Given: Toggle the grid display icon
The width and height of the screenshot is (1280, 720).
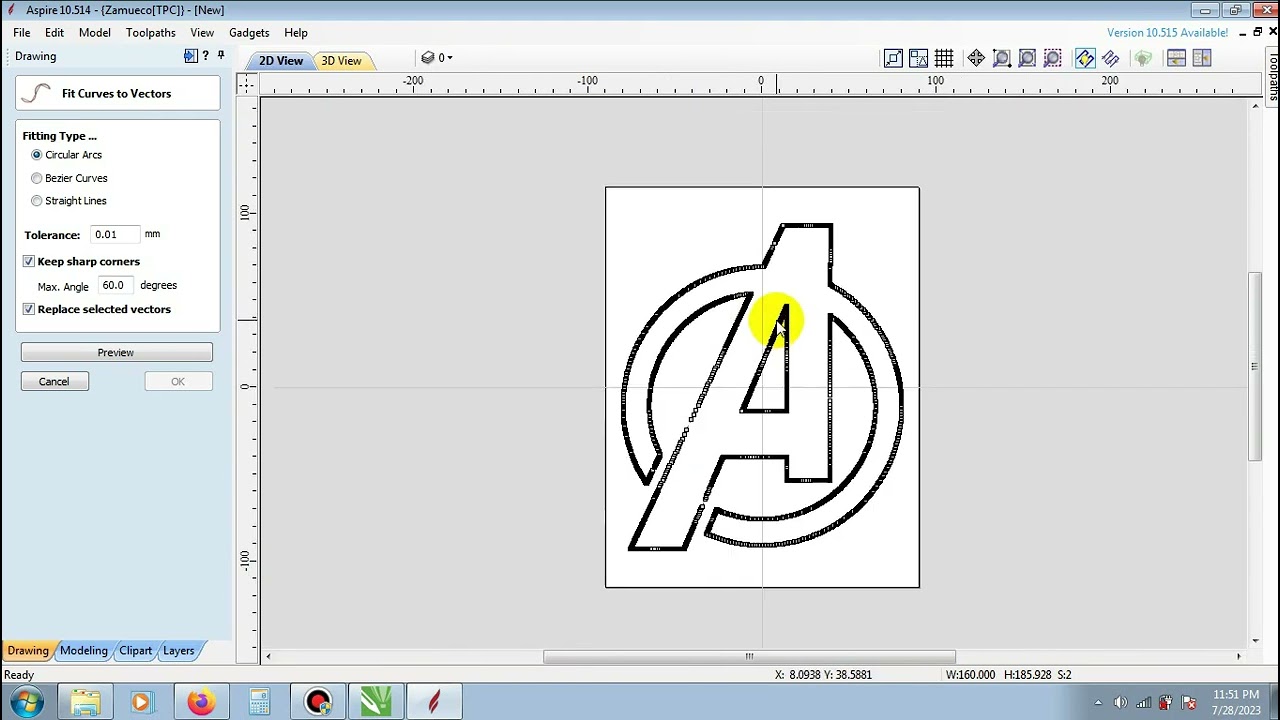Looking at the screenshot, I should [944, 58].
